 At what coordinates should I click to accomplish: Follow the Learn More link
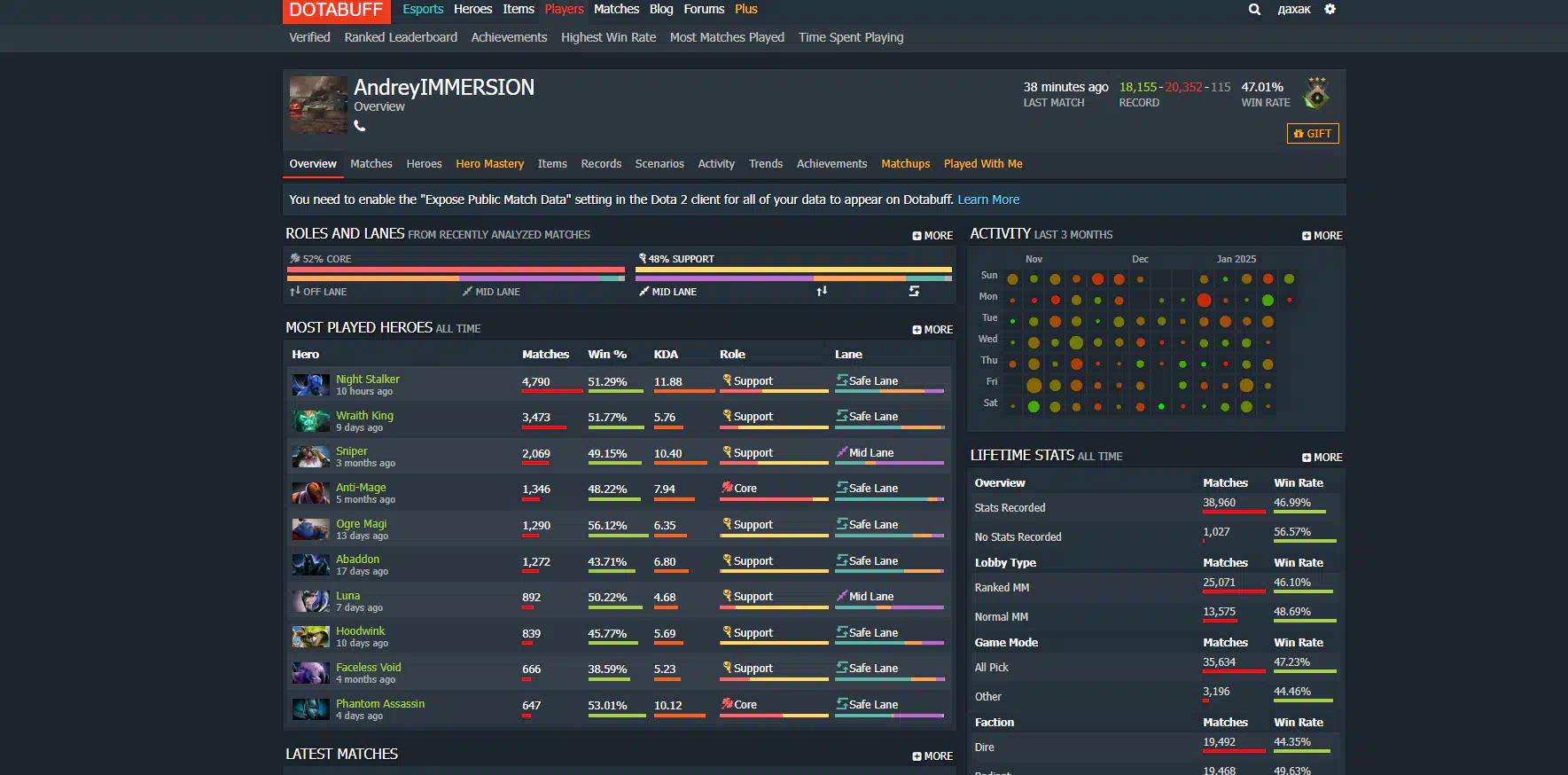pos(988,200)
